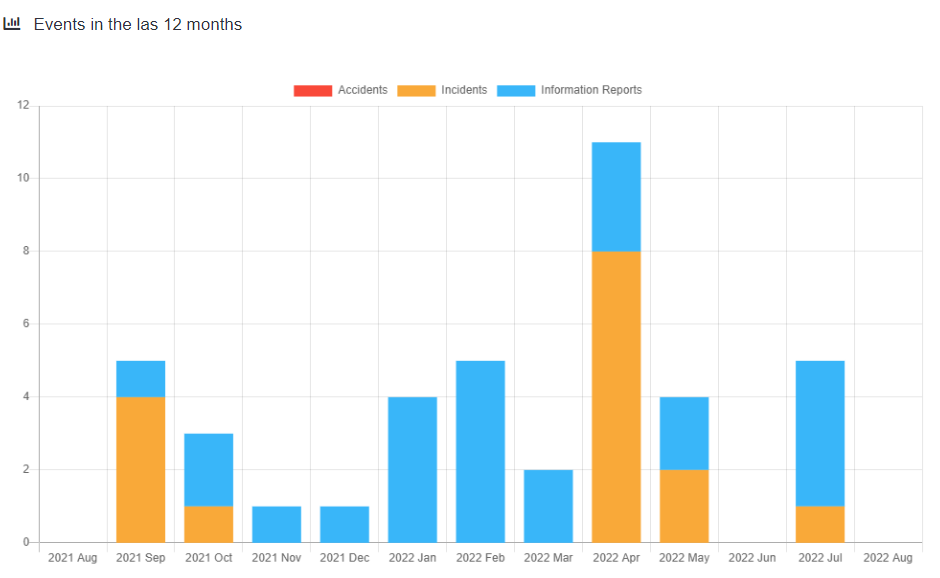940x578 pixels.
Task: Click the red Accidents legend swatch
Action: point(312,91)
